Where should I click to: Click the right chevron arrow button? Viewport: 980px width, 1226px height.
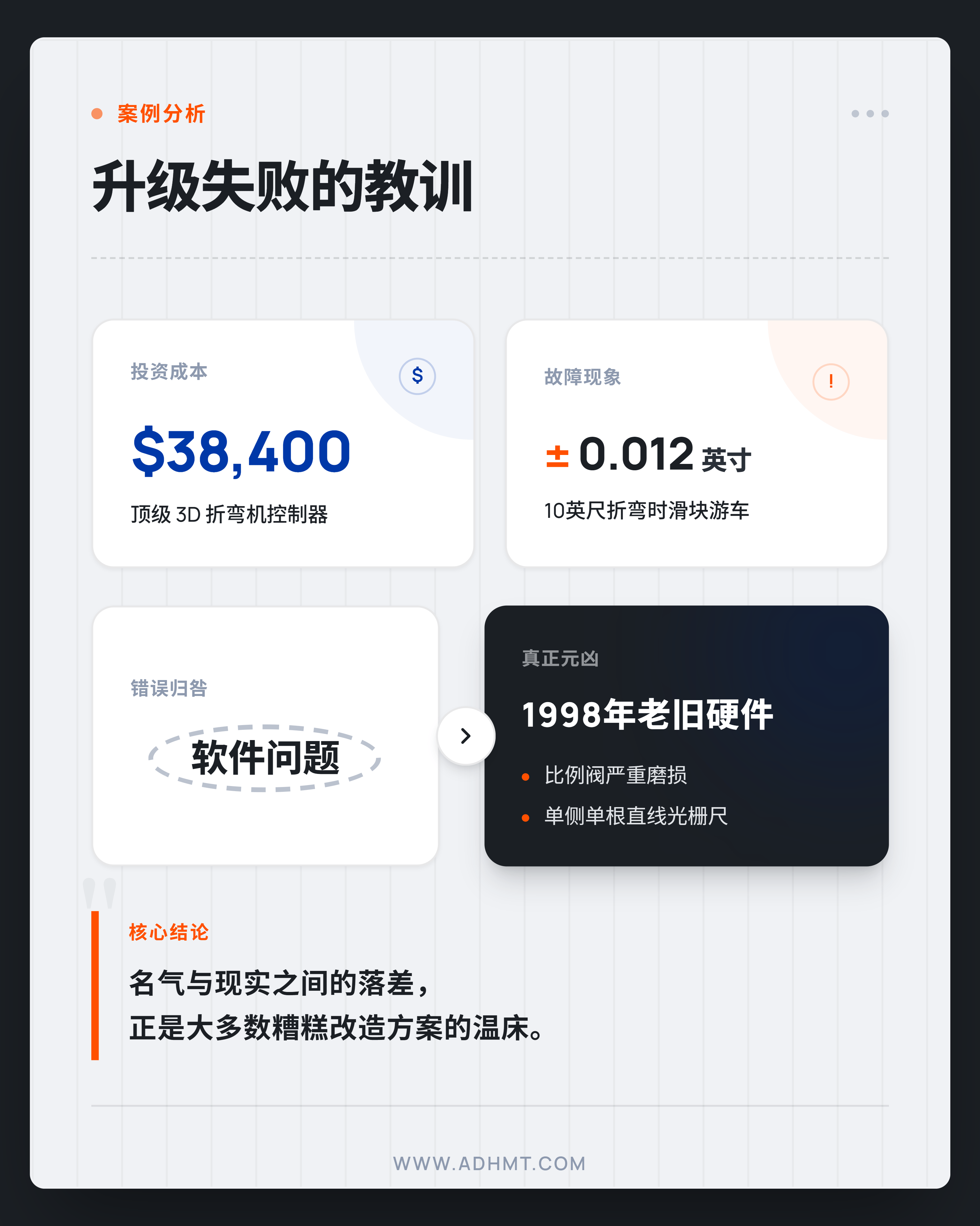point(466,736)
